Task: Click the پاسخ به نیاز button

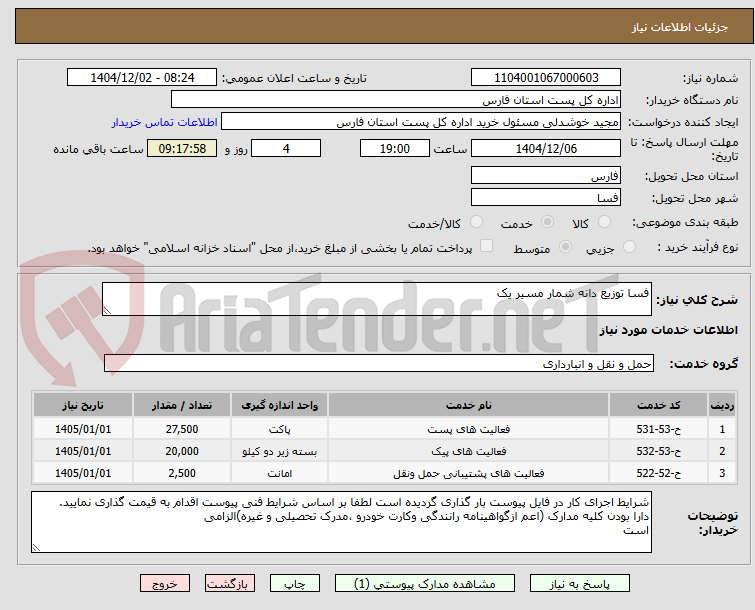Action: tap(579, 584)
